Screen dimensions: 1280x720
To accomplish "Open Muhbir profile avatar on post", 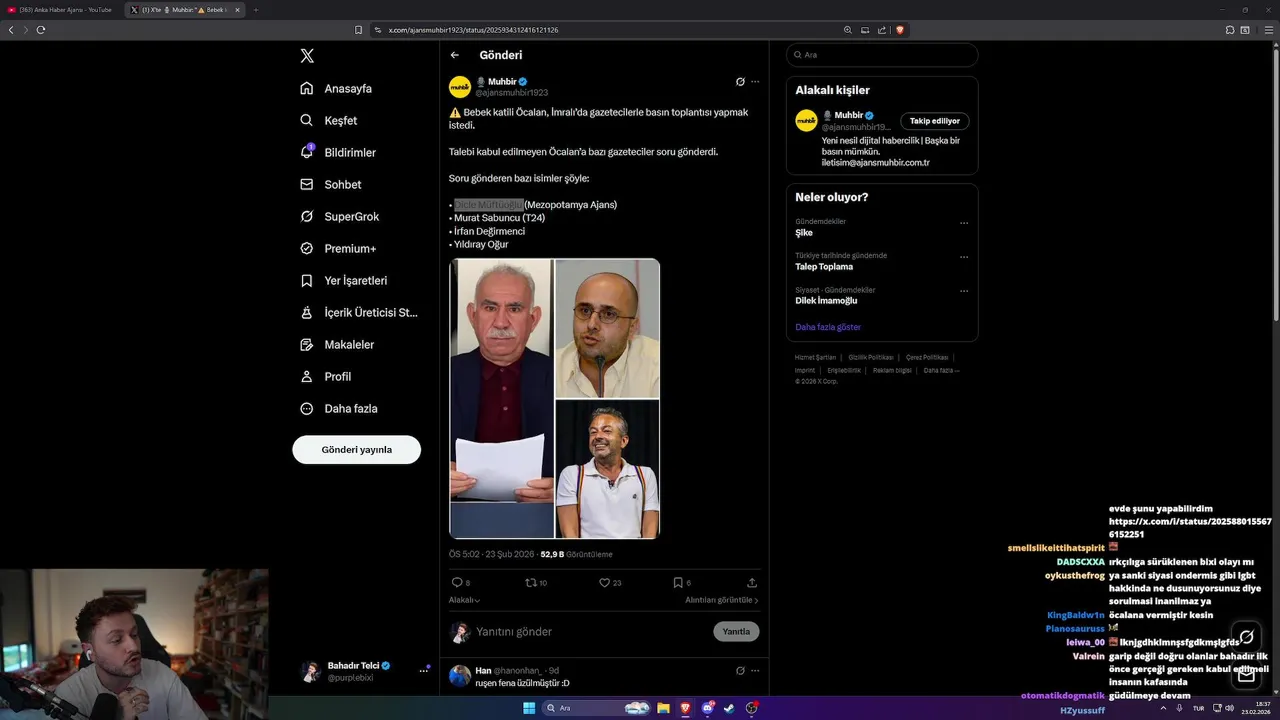I will click(460, 87).
